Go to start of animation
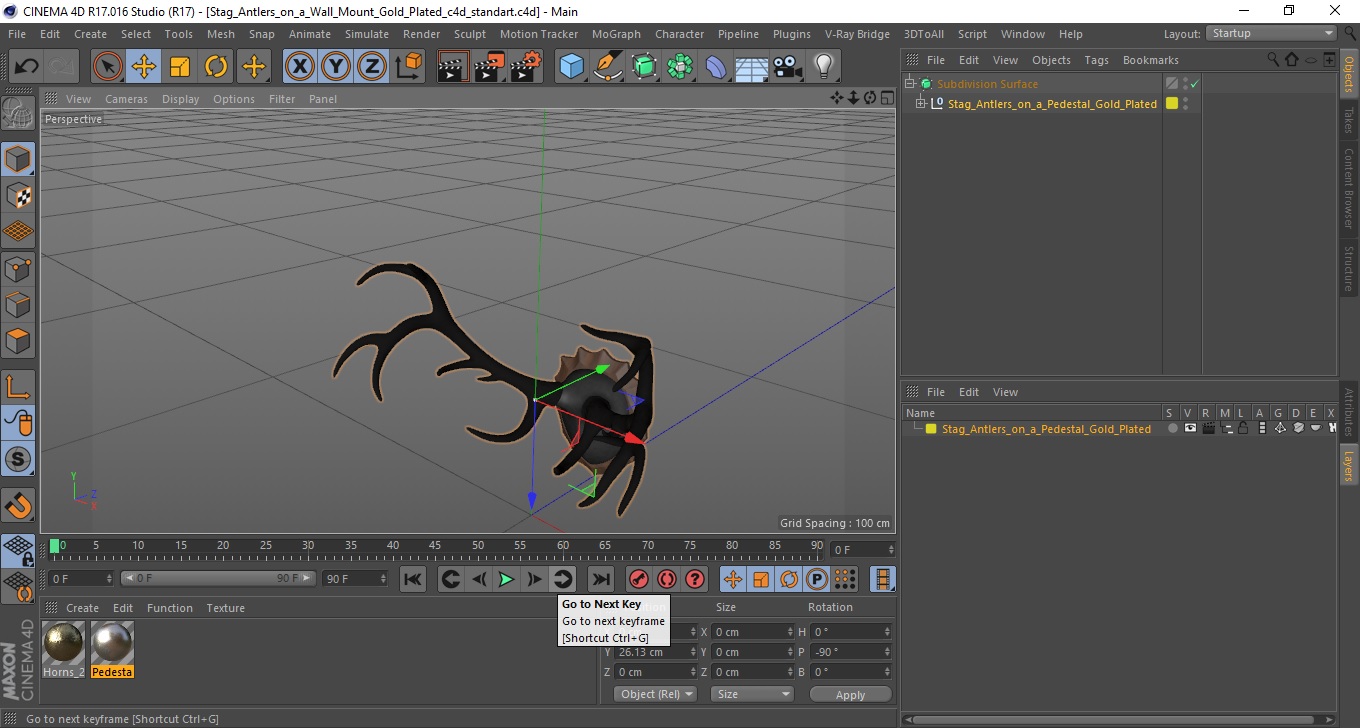 [413, 579]
